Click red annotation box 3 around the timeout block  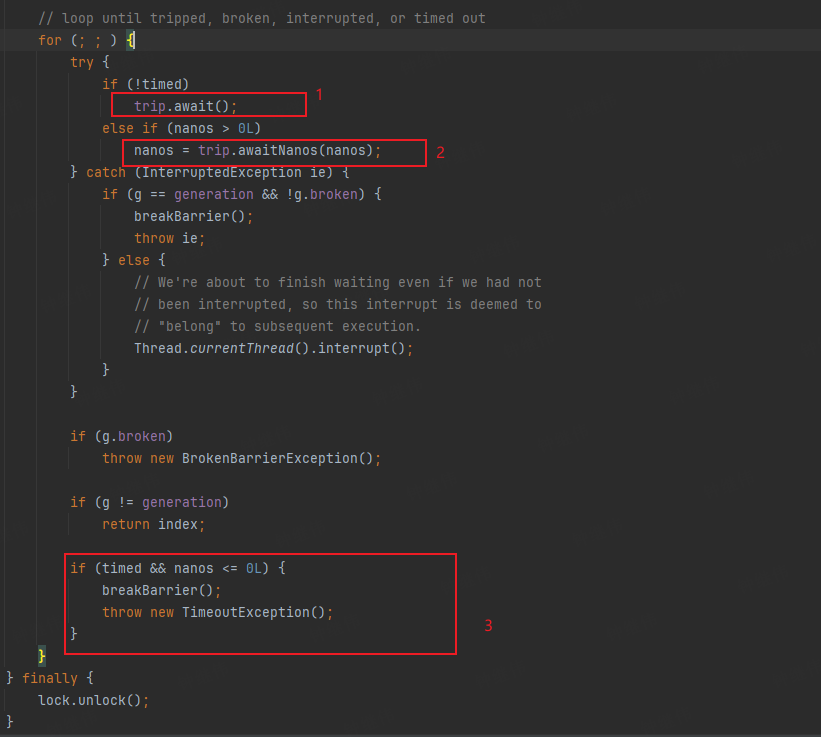[x=260, y=604]
